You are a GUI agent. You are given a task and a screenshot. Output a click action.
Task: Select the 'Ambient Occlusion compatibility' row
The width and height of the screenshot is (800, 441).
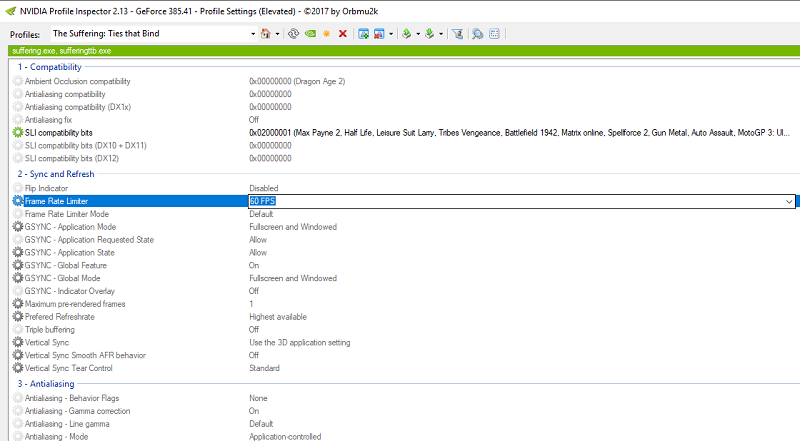click(78, 81)
